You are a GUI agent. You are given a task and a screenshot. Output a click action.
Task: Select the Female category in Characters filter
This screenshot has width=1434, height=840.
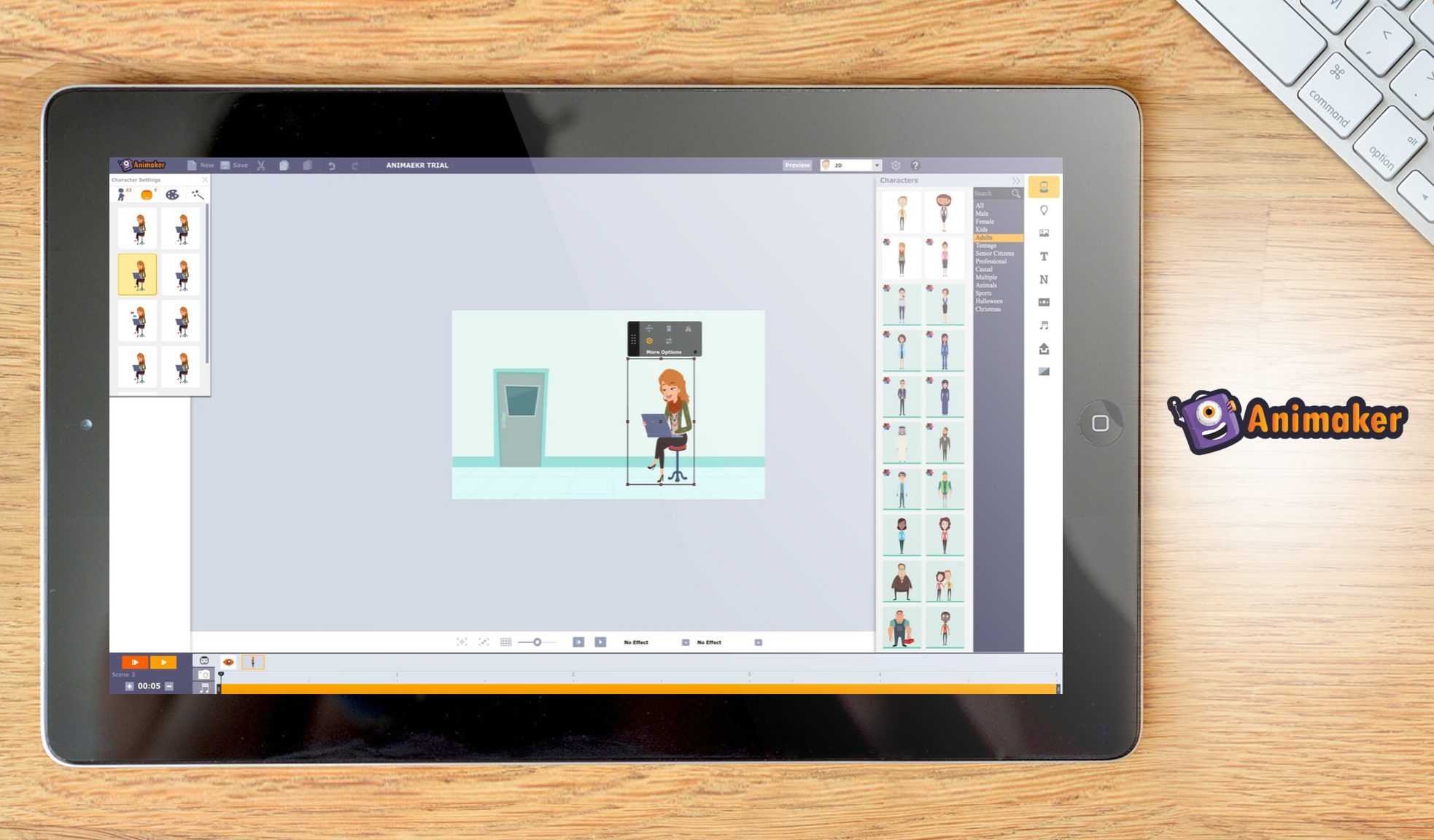[x=983, y=221]
